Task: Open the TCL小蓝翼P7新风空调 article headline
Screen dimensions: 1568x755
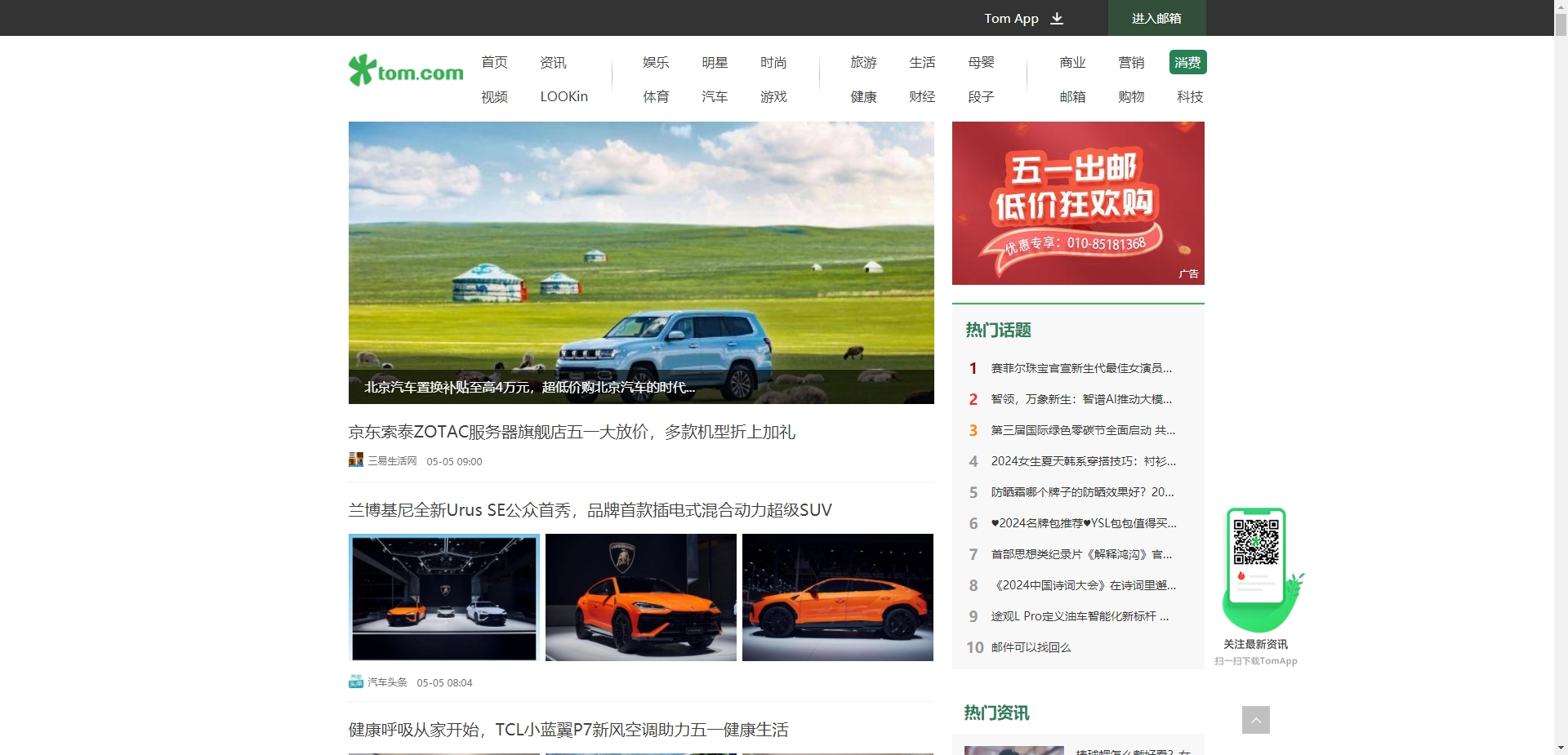Action: (568, 730)
